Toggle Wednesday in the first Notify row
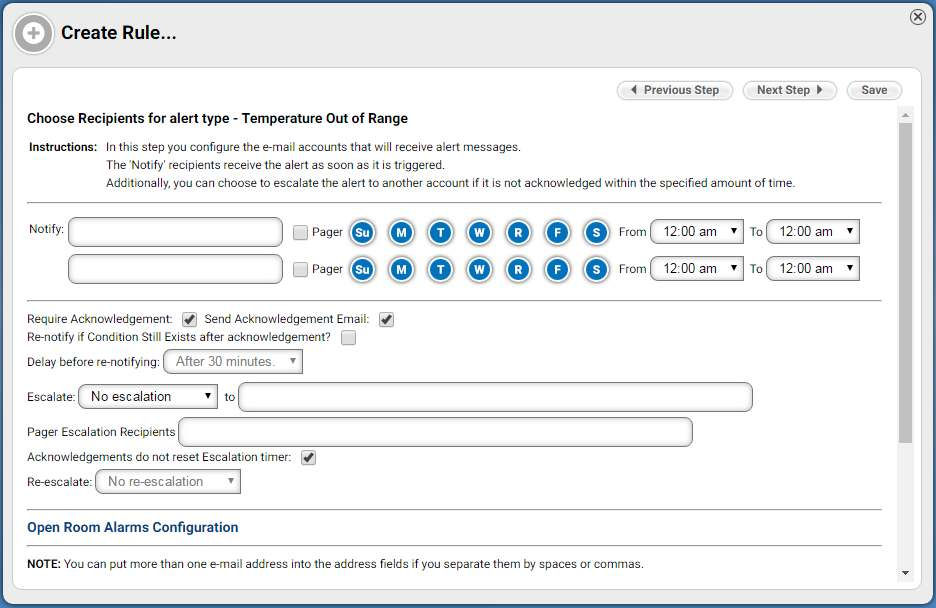 coord(479,232)
